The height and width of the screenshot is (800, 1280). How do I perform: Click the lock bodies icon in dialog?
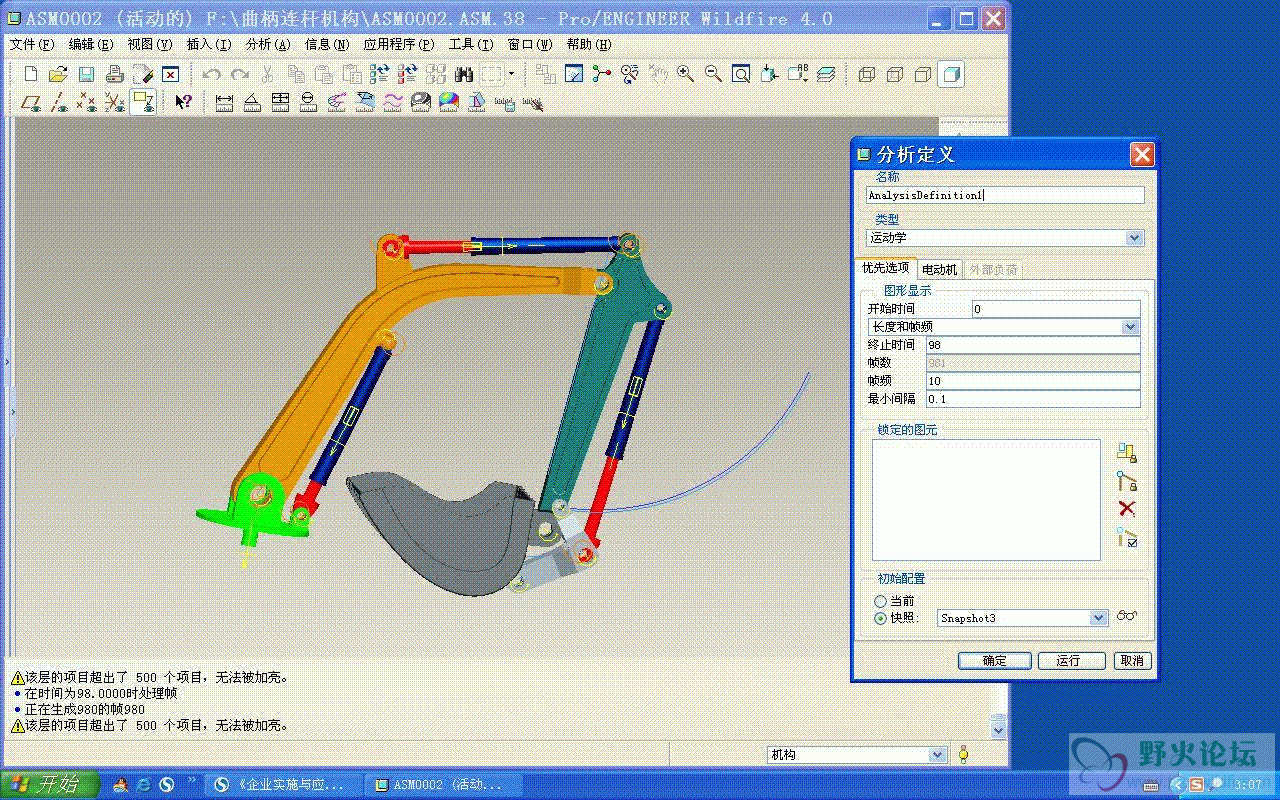coord(1127,453)
